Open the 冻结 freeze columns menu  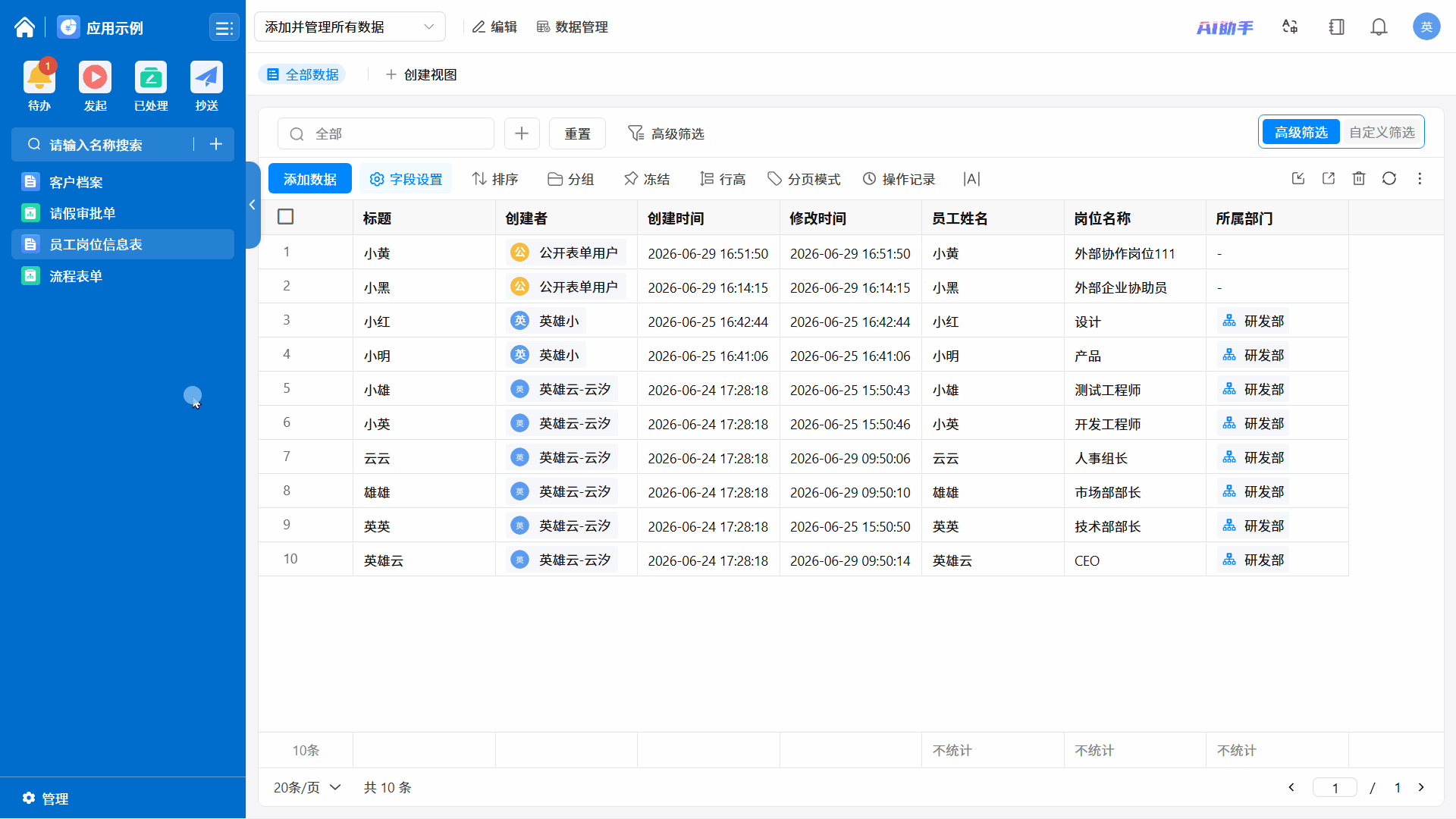[646, 179]
